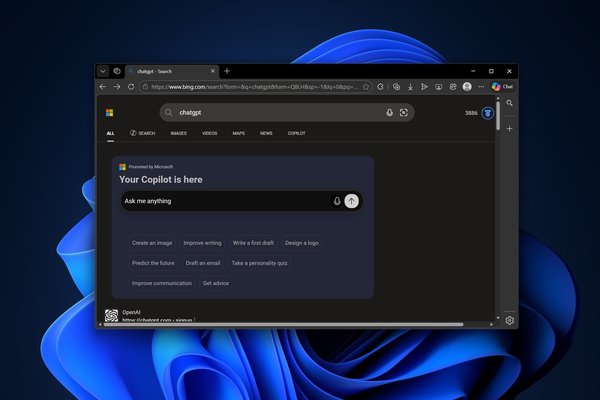Select the ALL results tab
Screen dimensions: 600x400
pos(110,133)
